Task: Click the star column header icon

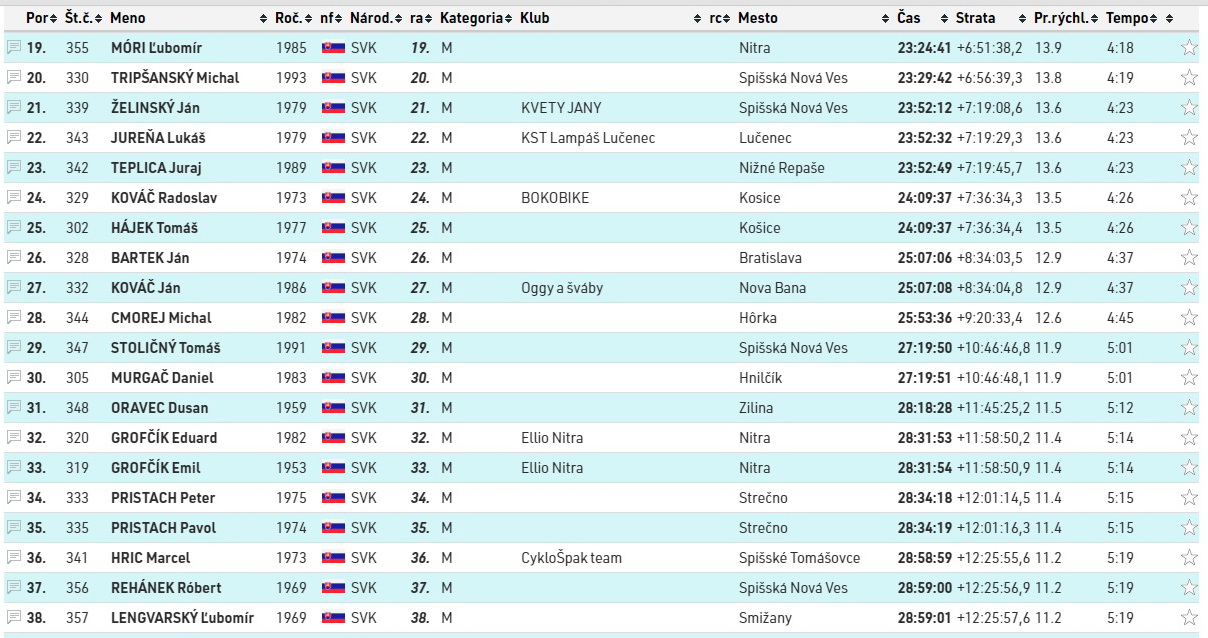Action: point(1170,18)
